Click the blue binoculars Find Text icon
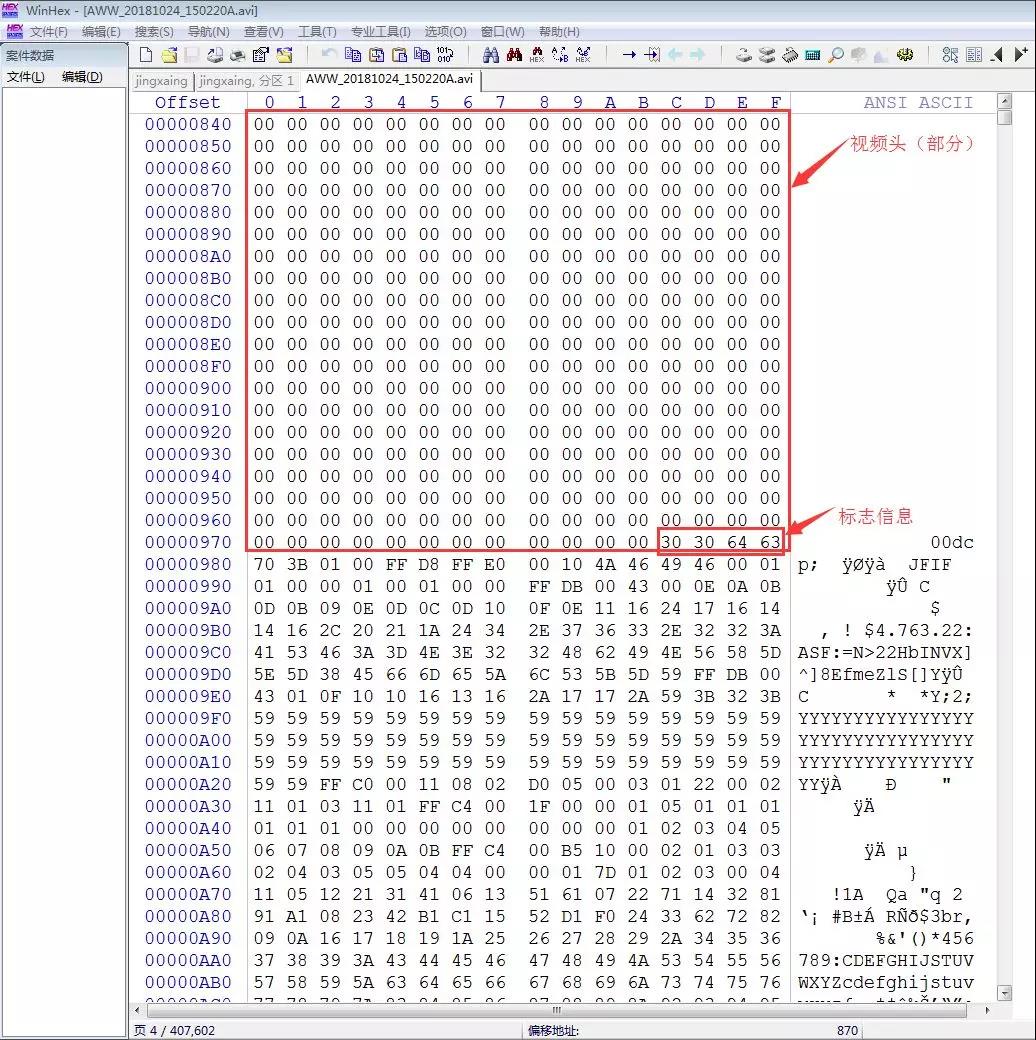 491,54
